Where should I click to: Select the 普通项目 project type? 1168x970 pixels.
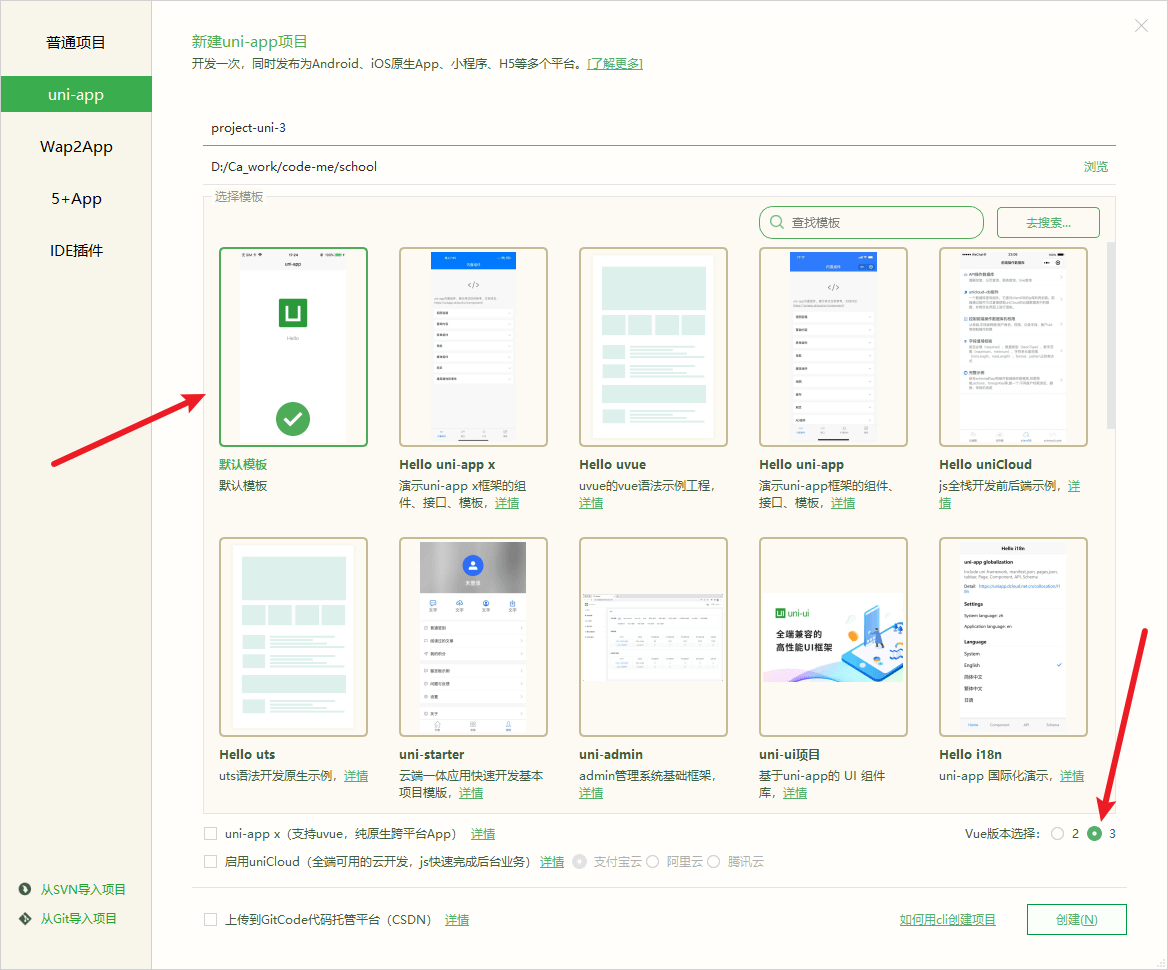(x=76, y=42)
